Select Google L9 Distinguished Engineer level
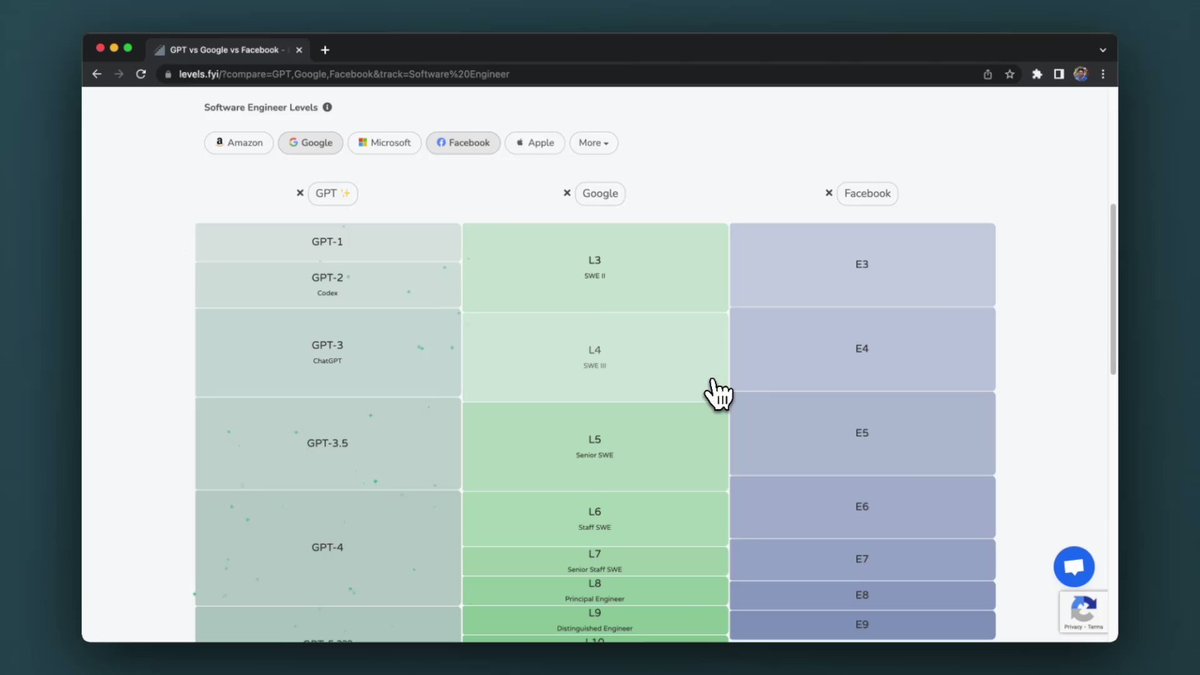 595,620
